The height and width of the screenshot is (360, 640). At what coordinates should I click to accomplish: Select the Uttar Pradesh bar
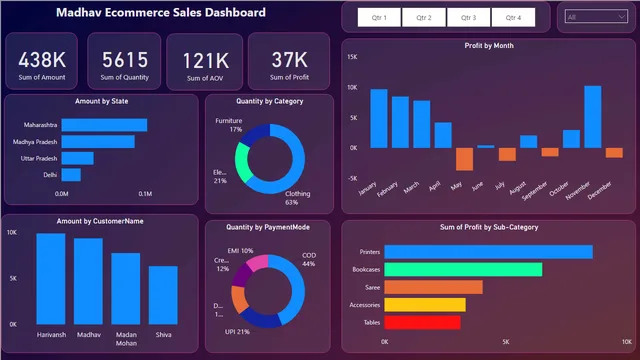[78, 158]
